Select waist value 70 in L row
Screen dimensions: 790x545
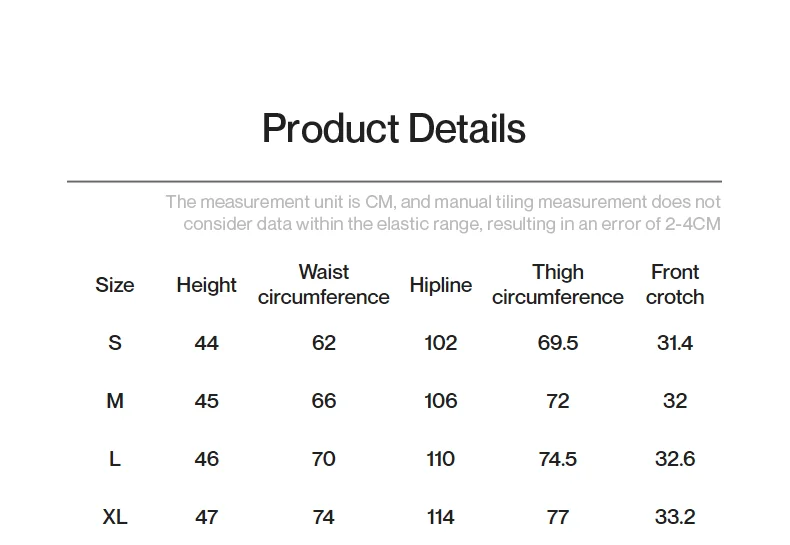click(323, 459)
